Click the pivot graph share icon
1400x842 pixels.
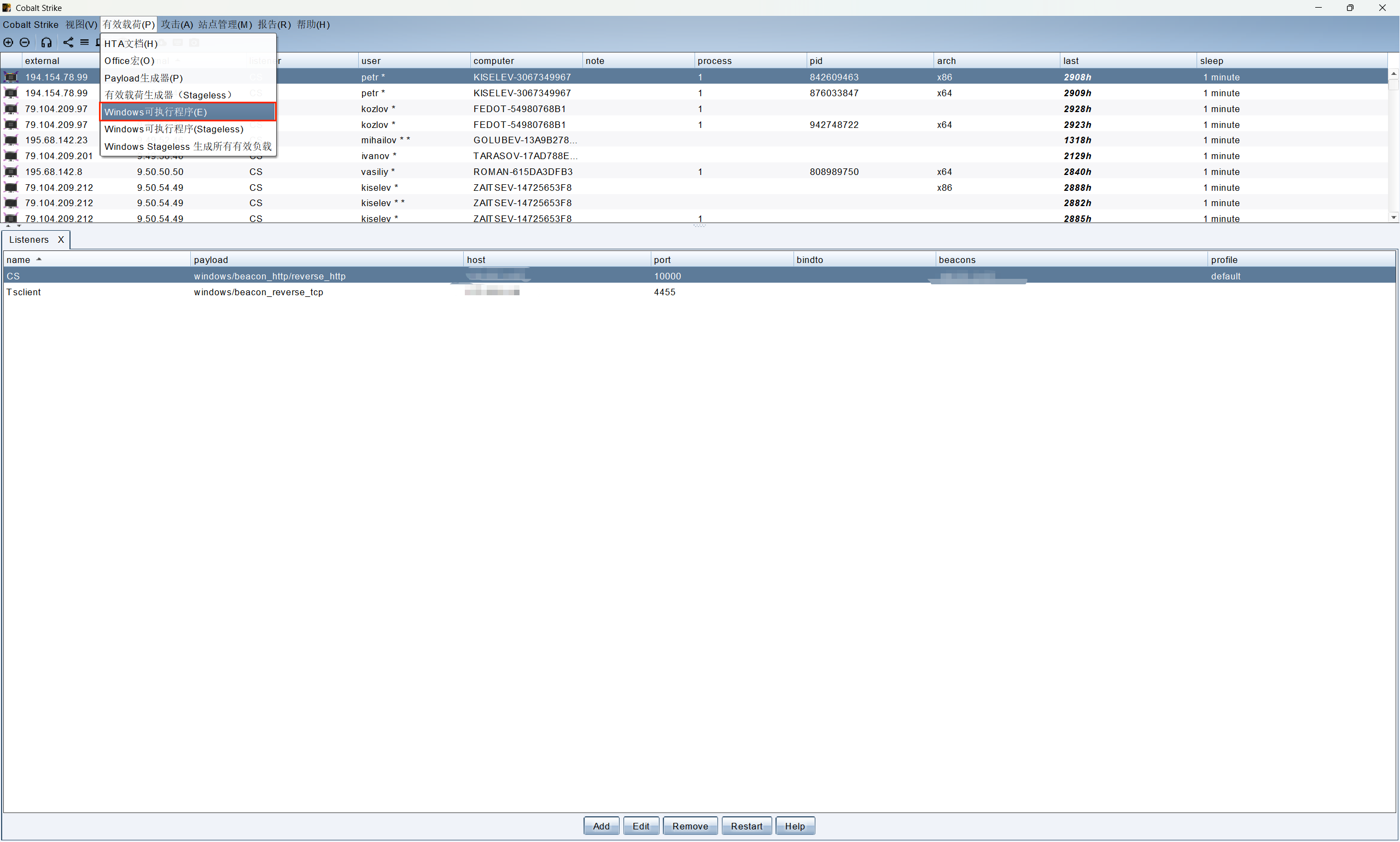[68, 43]
